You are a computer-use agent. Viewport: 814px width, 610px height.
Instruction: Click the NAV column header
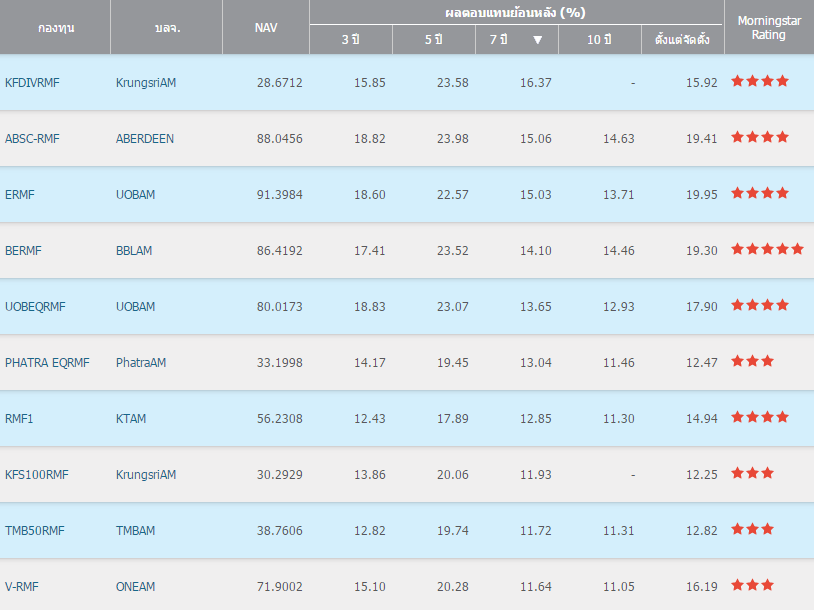(x=266, y=27)
